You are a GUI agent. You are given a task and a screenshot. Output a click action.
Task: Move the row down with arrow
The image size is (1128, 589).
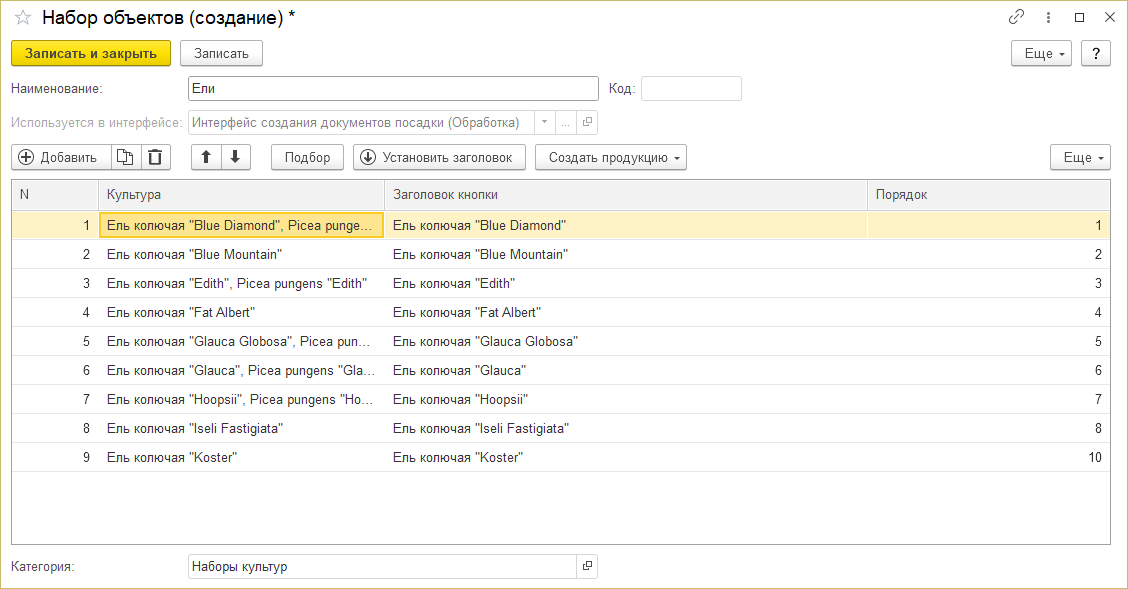click(x=235, y=157)
